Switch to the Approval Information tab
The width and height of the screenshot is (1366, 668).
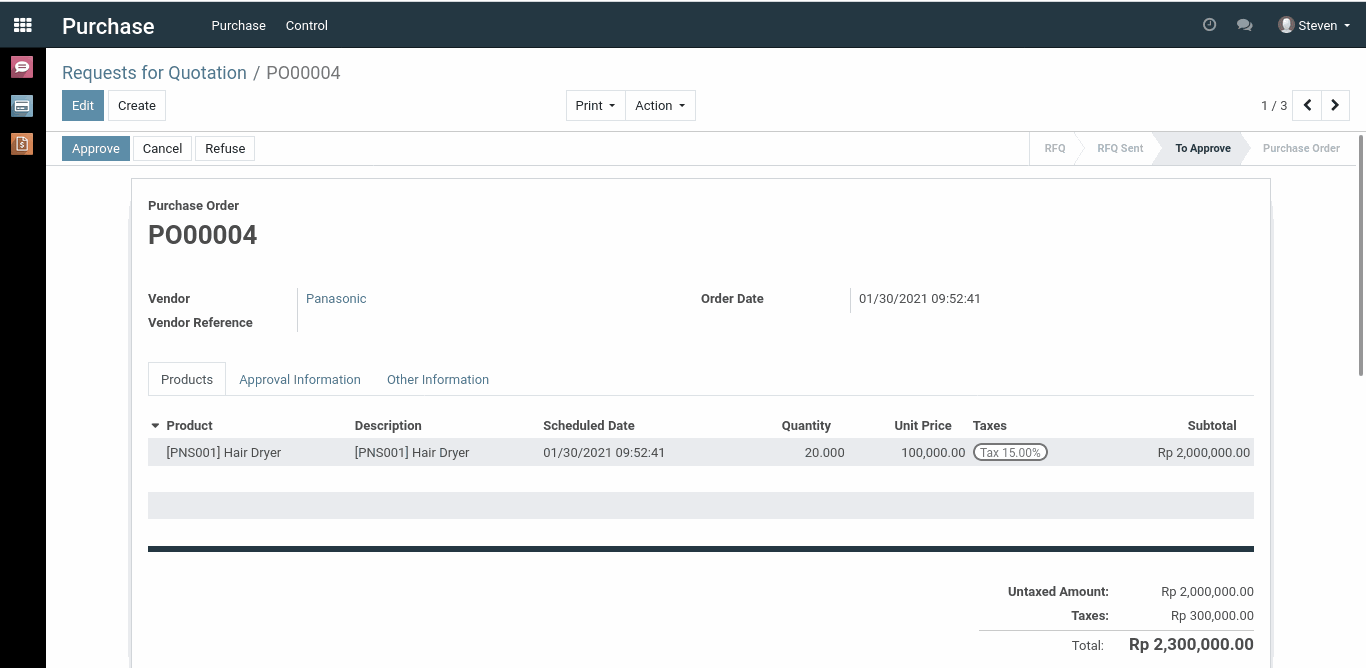pyautogui.click(x=300, y=380)
